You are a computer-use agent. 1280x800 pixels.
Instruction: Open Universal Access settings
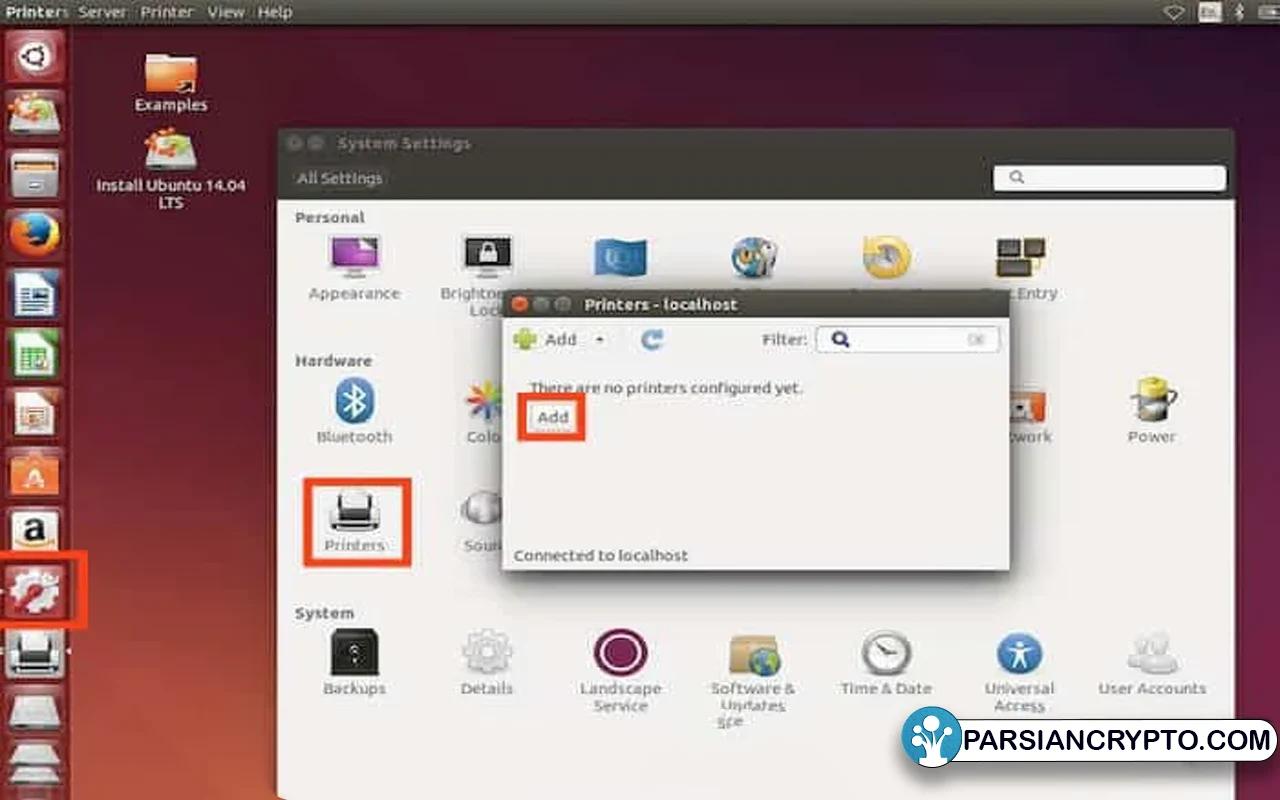[1019, 672]
